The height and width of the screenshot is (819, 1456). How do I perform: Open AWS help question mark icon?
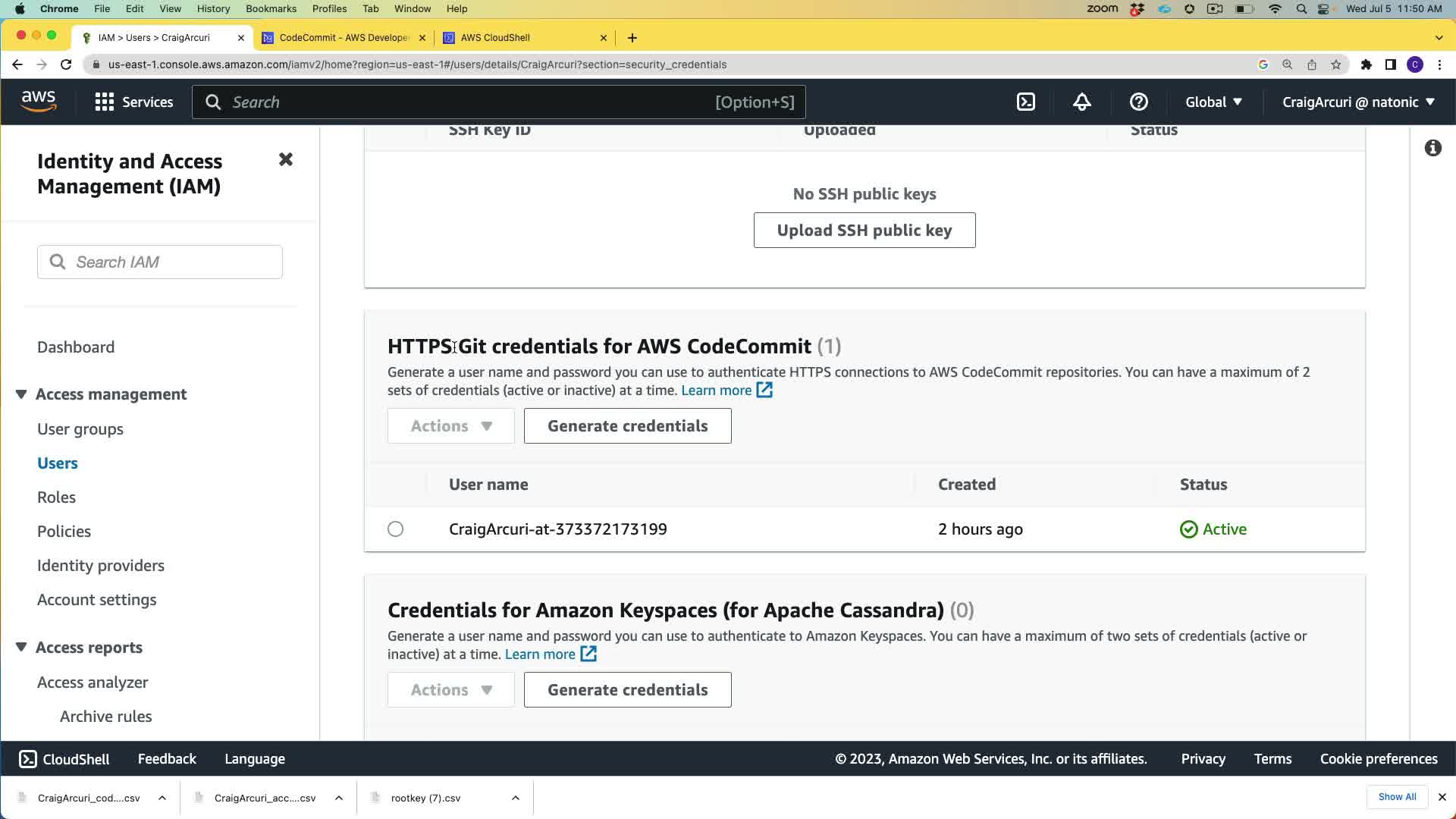click(x=1138, y=102)
